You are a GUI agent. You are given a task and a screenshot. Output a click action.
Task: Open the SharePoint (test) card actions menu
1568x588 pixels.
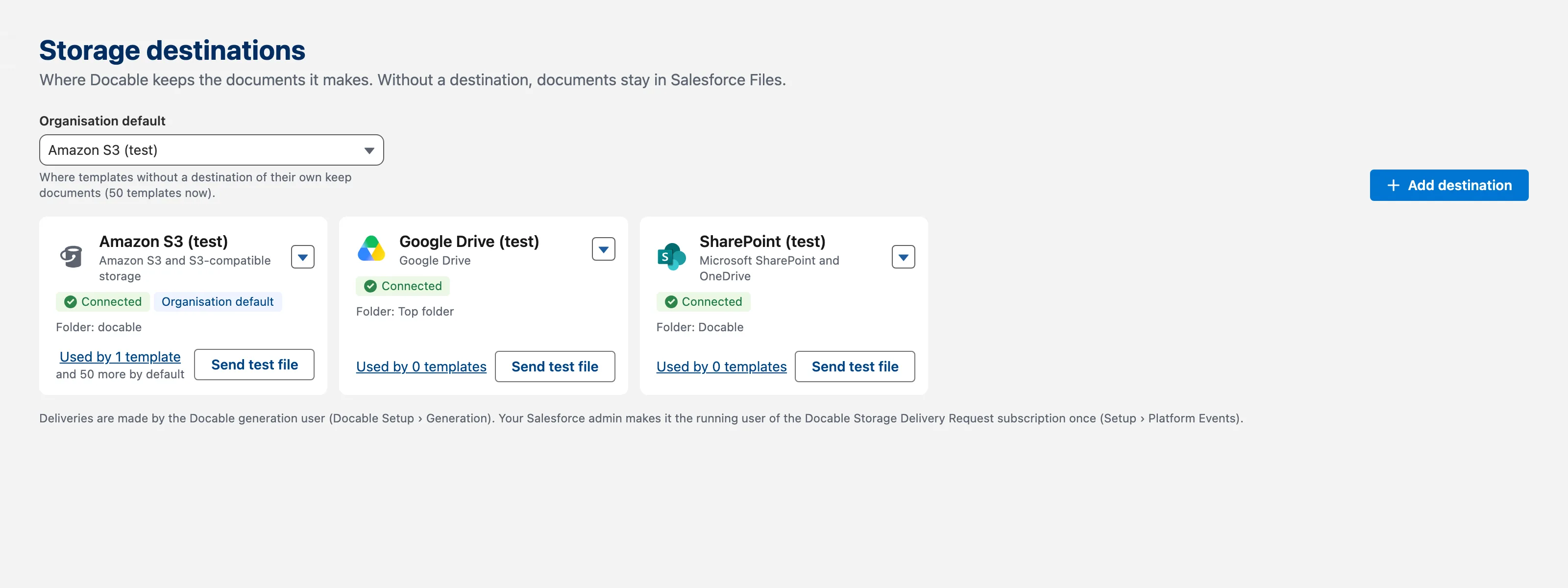(903, 257)
